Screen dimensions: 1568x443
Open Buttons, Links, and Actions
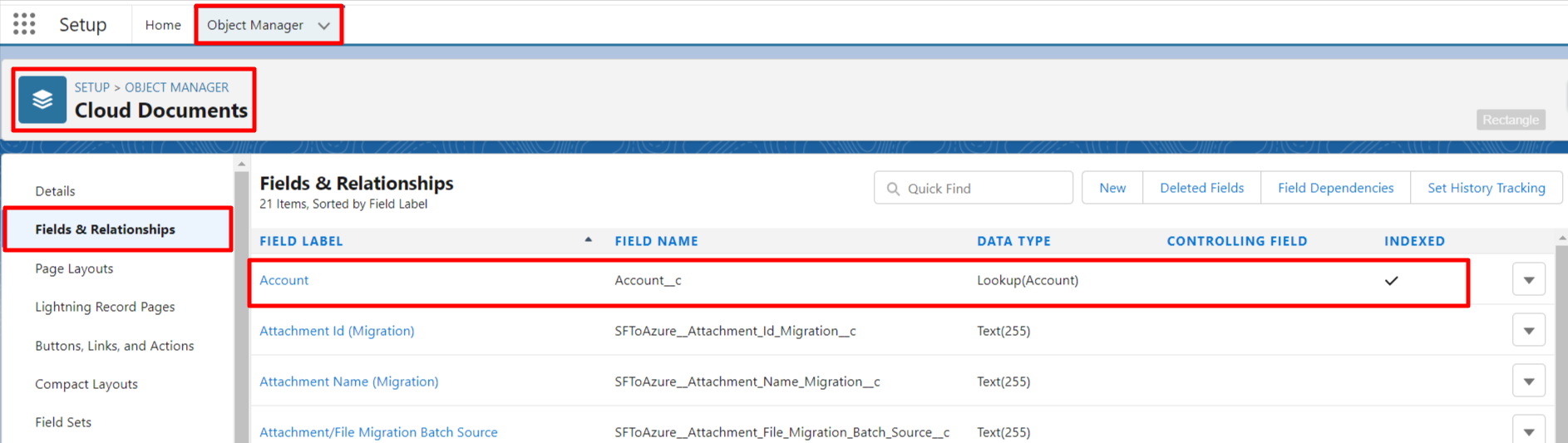pos(114,346)
